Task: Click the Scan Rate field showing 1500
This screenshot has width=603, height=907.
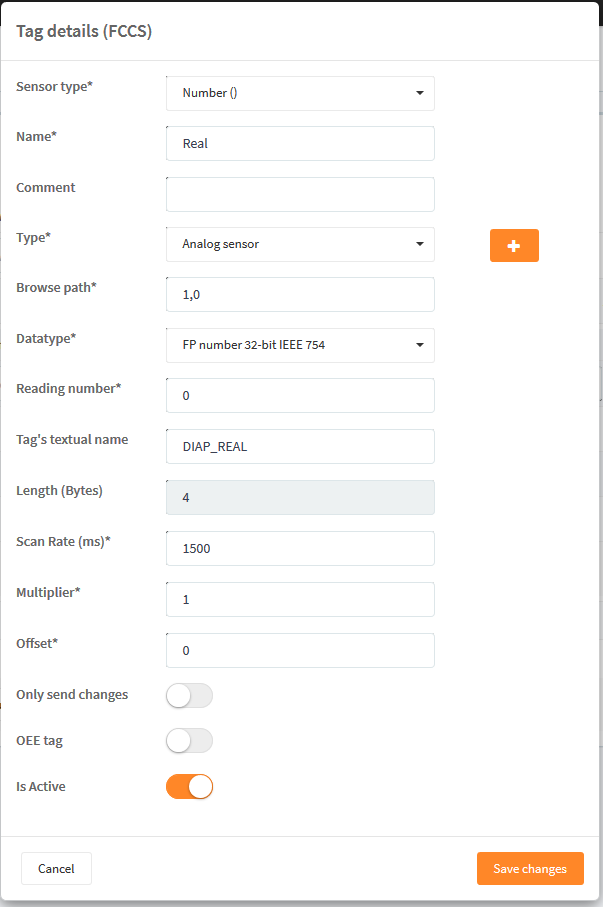Action: tap(300, 548)
